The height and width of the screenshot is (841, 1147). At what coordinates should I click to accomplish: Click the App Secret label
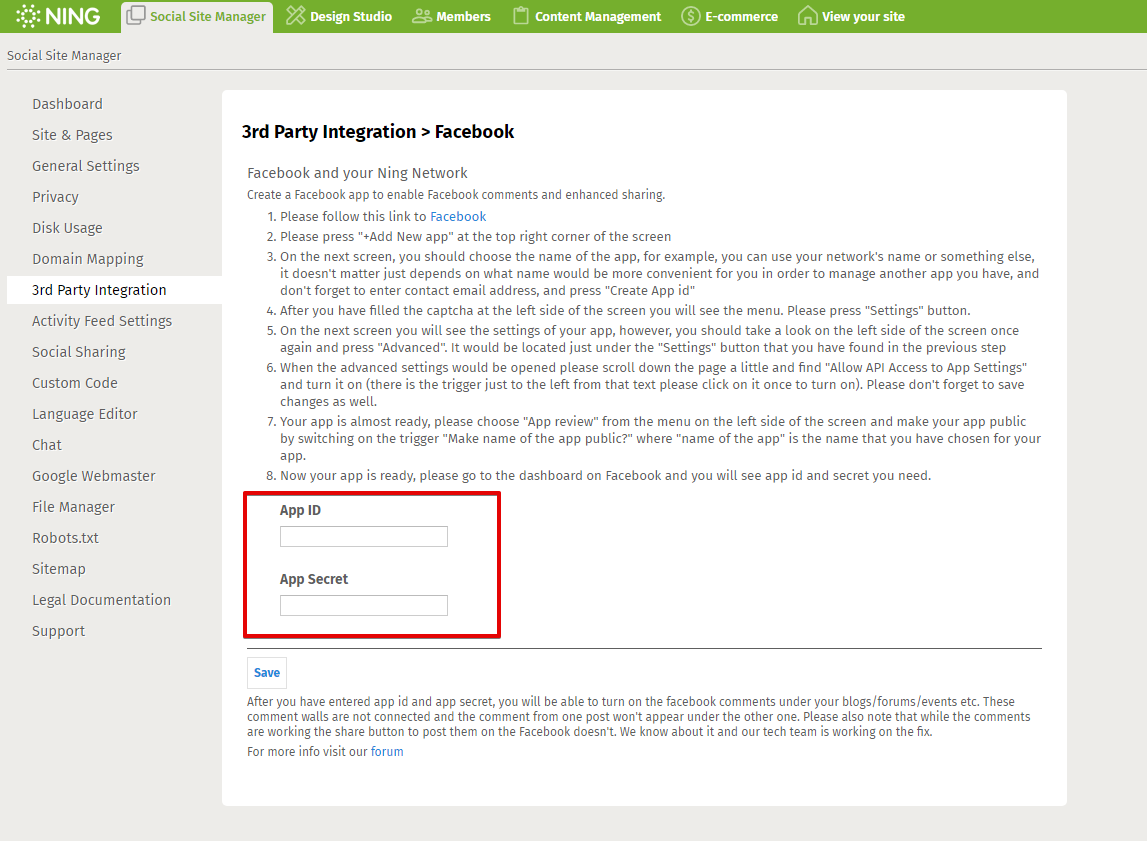(x=314, y=579)
